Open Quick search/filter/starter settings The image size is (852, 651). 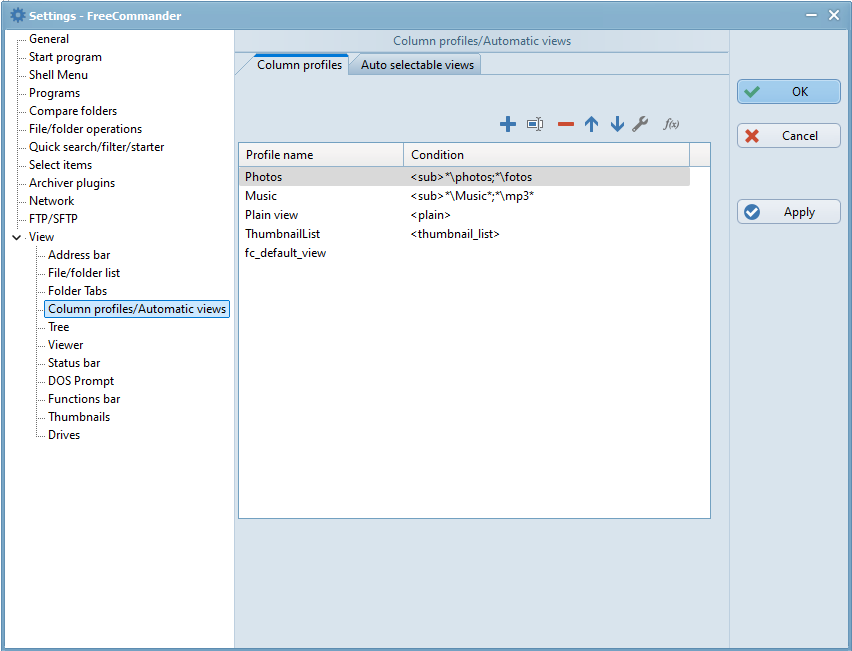[96, 147]
